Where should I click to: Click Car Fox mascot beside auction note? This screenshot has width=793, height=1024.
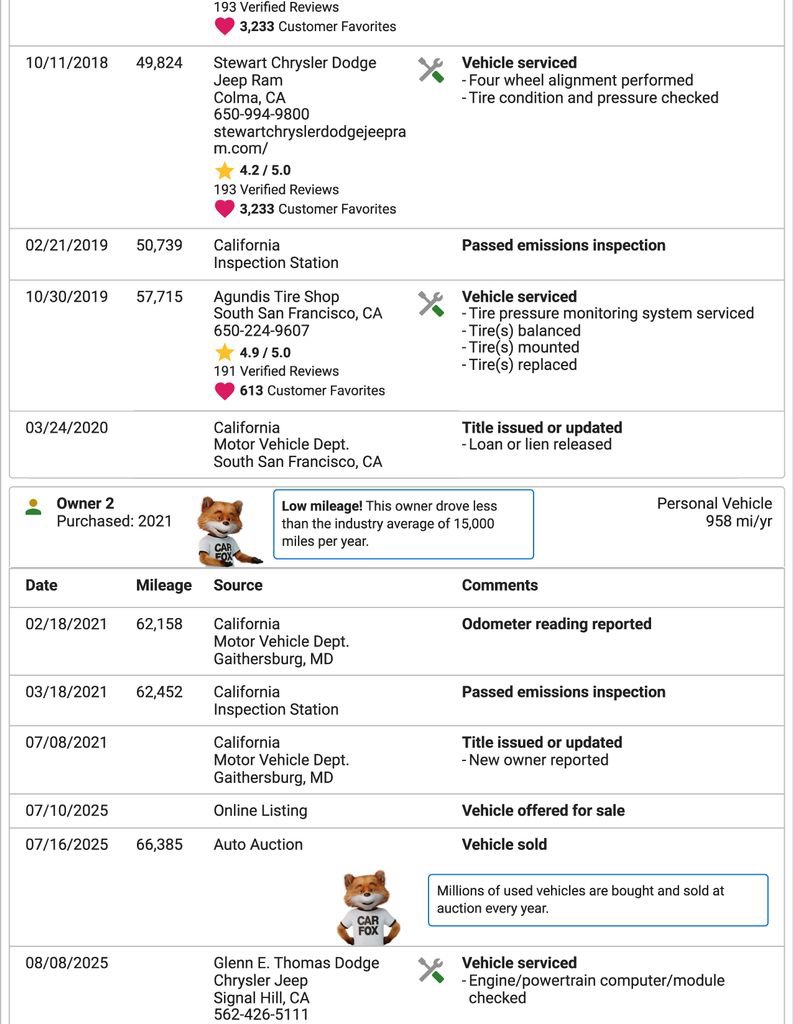[x=368, y=908]
